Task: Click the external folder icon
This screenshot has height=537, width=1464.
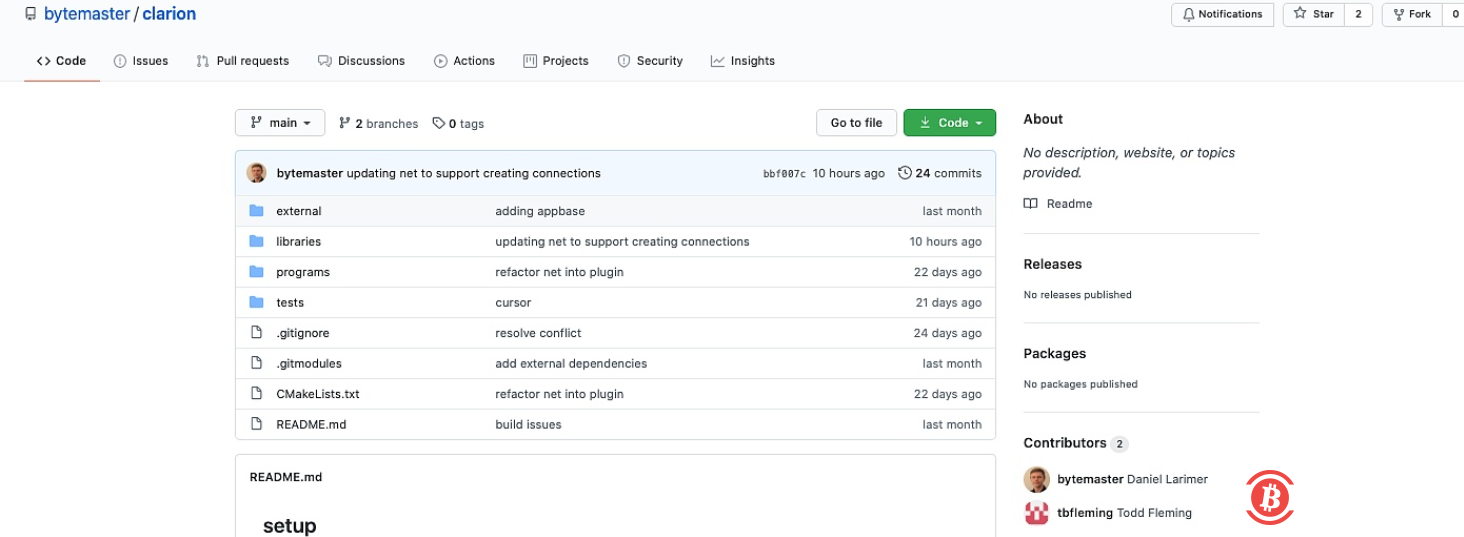Action: pyautogui.click(x=256, y=211)
